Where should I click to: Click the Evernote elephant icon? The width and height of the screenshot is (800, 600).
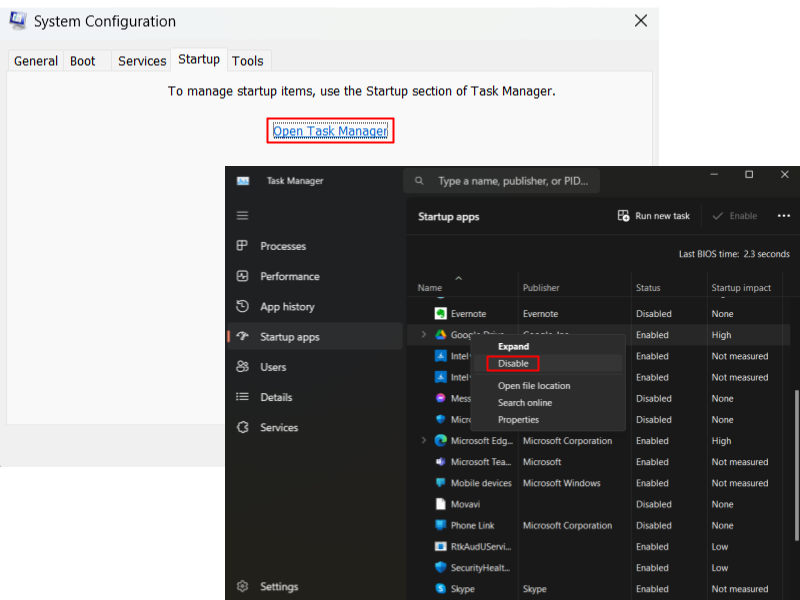[441, 313]
